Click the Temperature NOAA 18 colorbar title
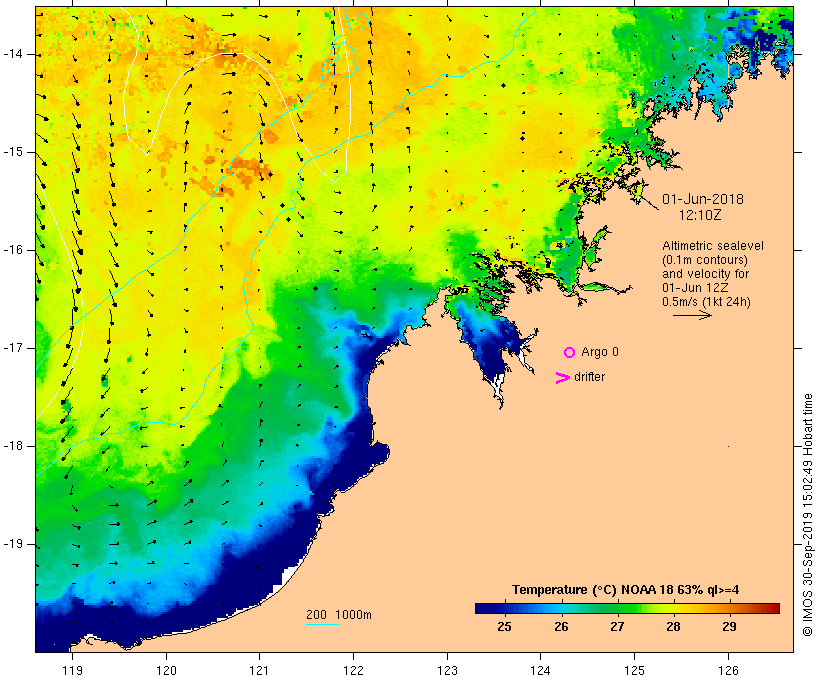This screenshot has height=680, width=820. 625,590
